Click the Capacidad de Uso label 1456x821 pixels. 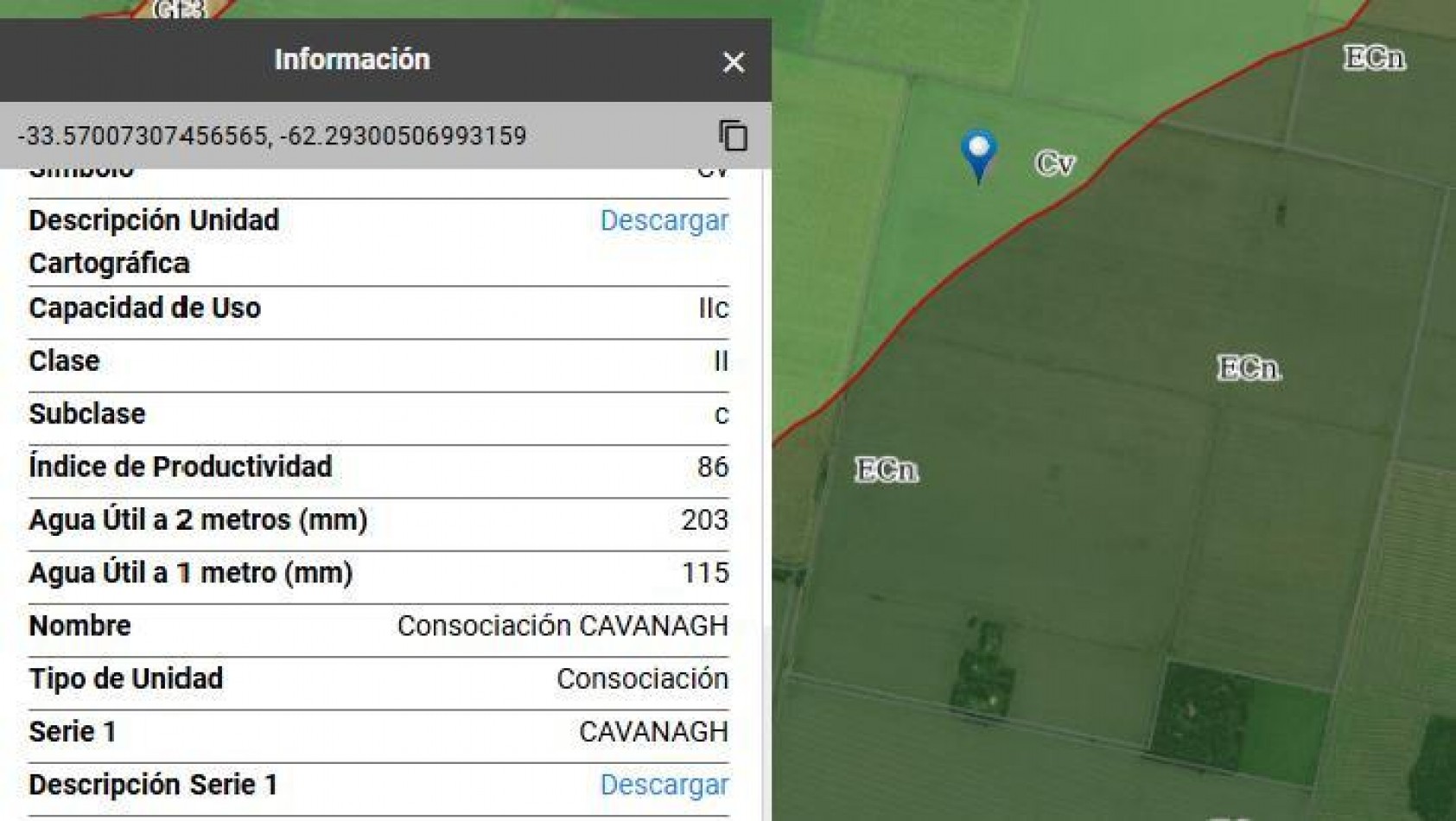[x=145, y=309]
